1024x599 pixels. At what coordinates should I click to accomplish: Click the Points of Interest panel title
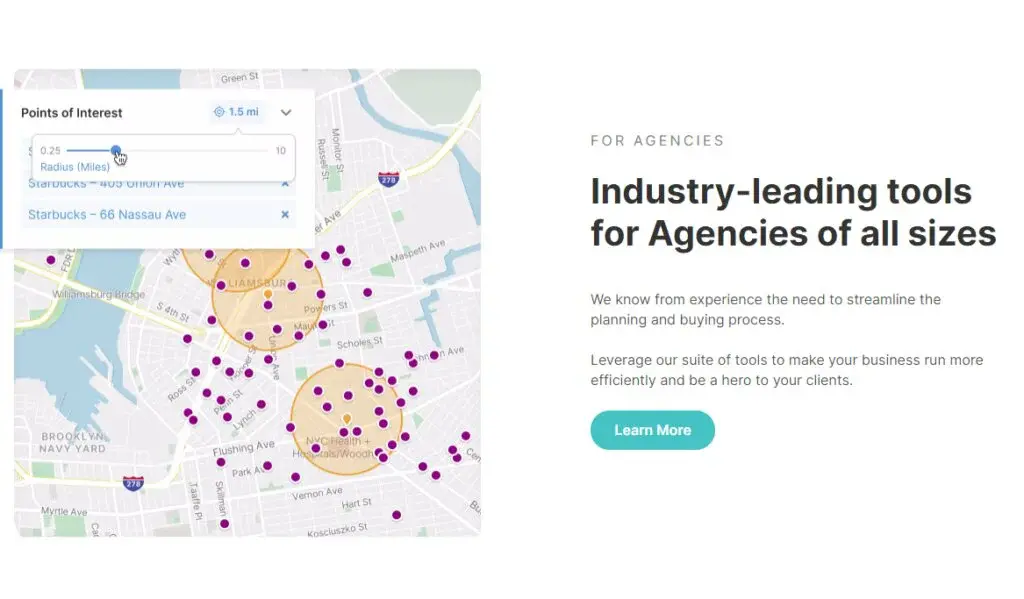tap(72, 112)
